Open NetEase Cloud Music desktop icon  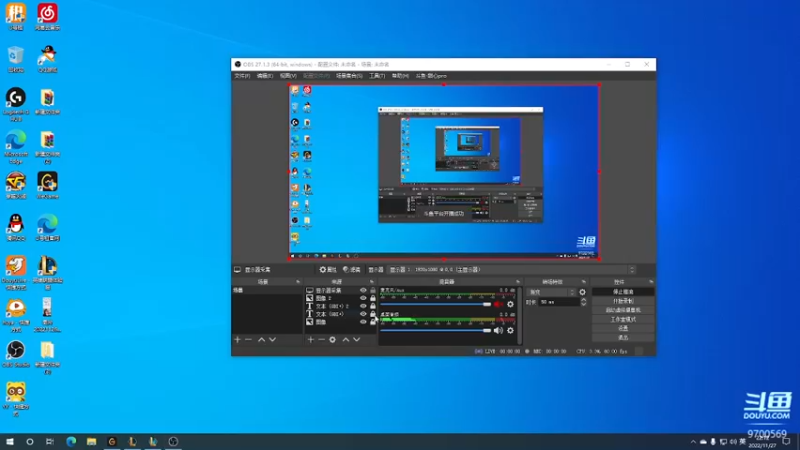[x=47, y=17]
